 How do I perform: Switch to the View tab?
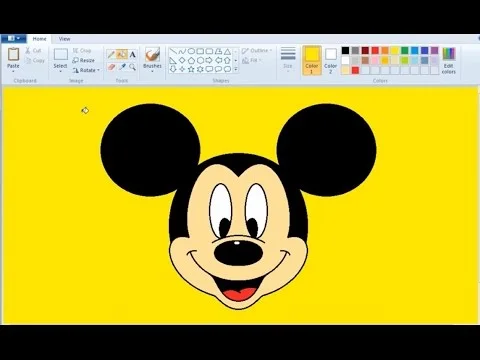[64, 39]
